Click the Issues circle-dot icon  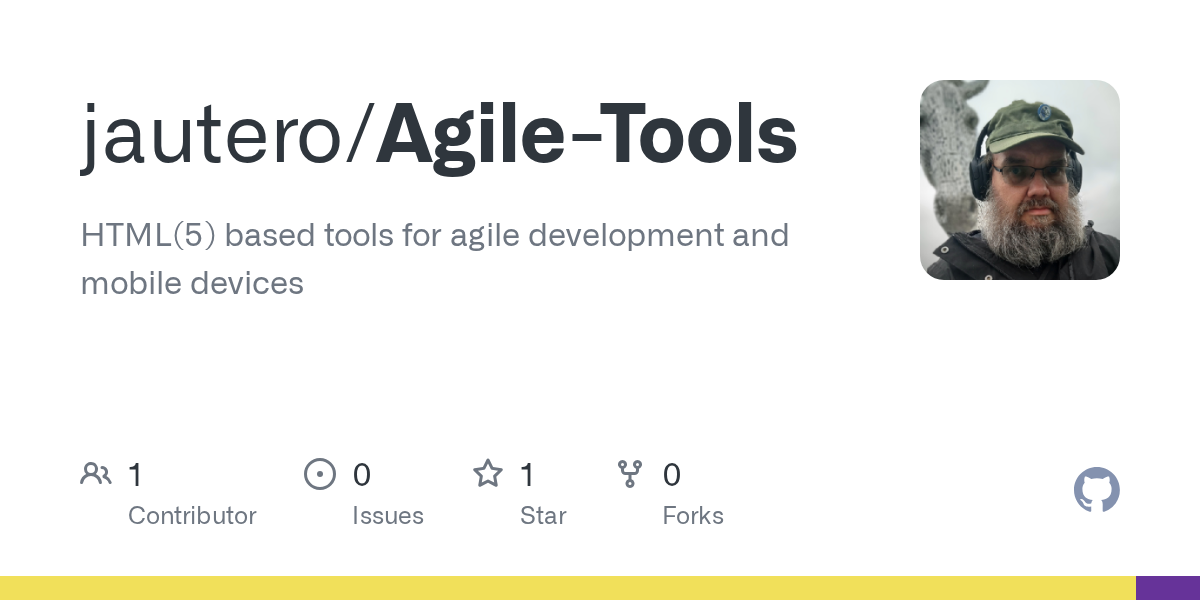click(x=319, y=474)
